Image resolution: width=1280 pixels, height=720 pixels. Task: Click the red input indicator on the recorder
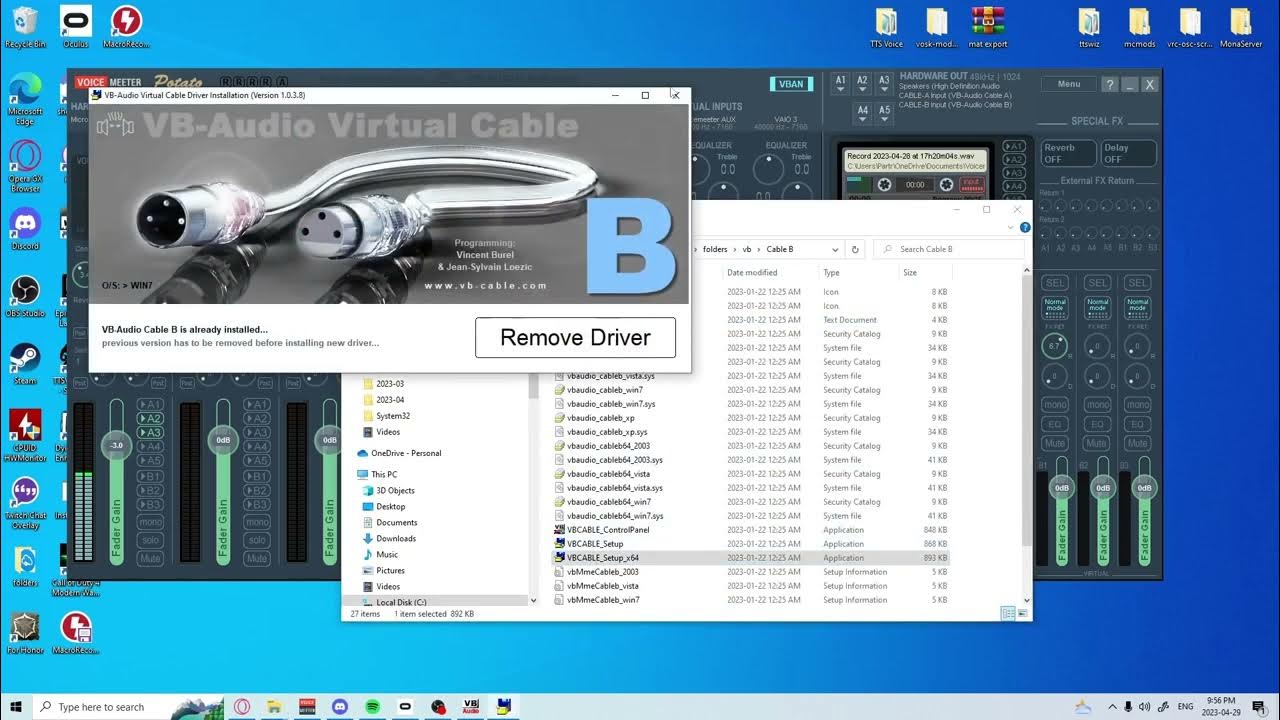973,185
